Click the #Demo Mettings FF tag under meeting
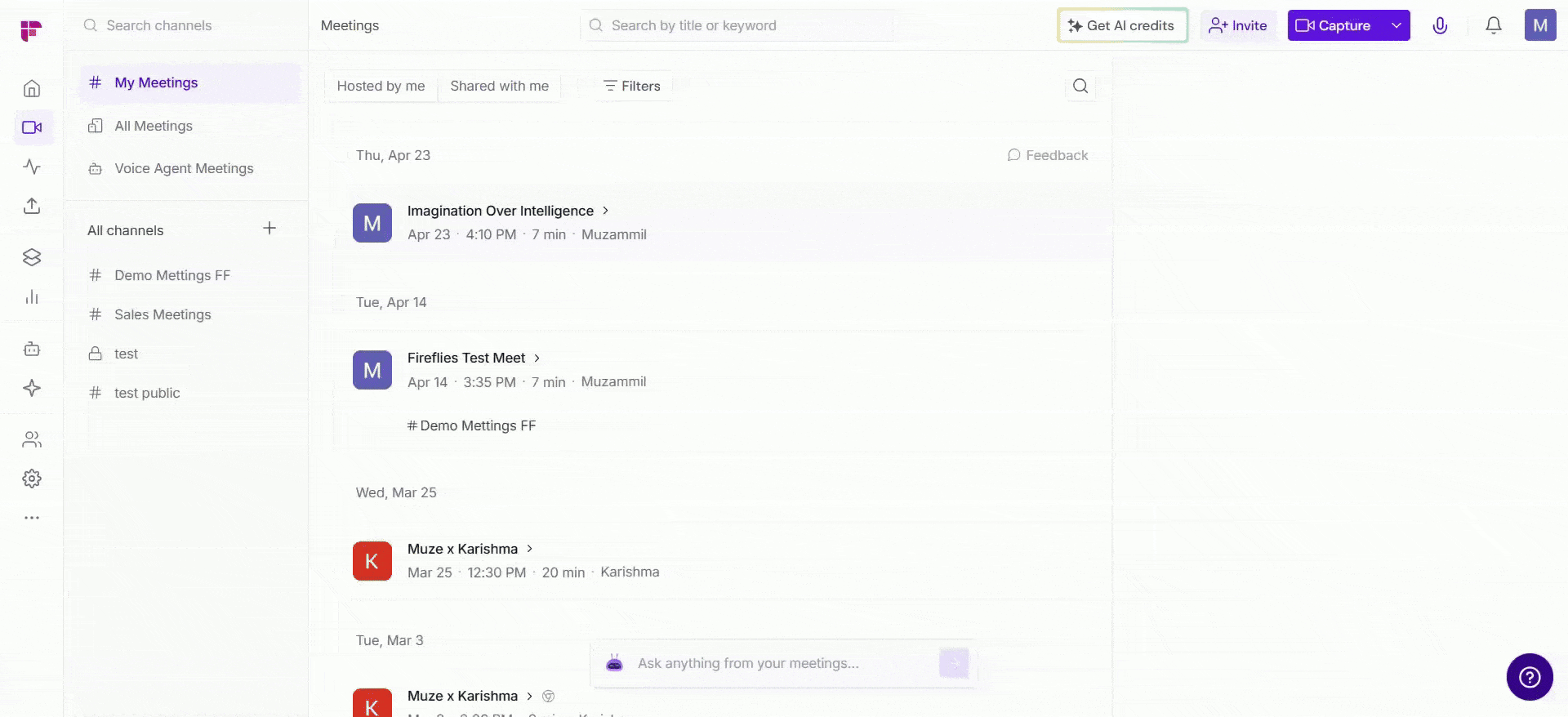Screen dimensions: 1568x717 (x=471, y=425)
